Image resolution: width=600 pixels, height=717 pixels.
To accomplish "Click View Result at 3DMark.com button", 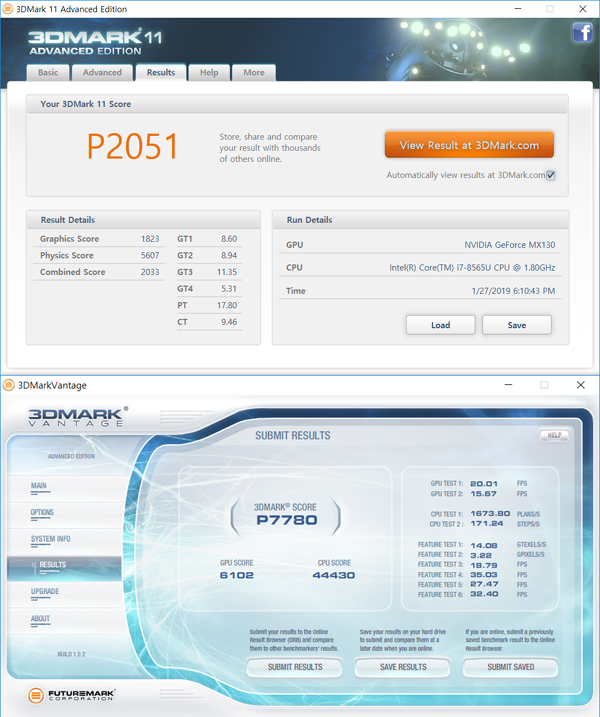I will pyautogui.click(x=469, y=145).
